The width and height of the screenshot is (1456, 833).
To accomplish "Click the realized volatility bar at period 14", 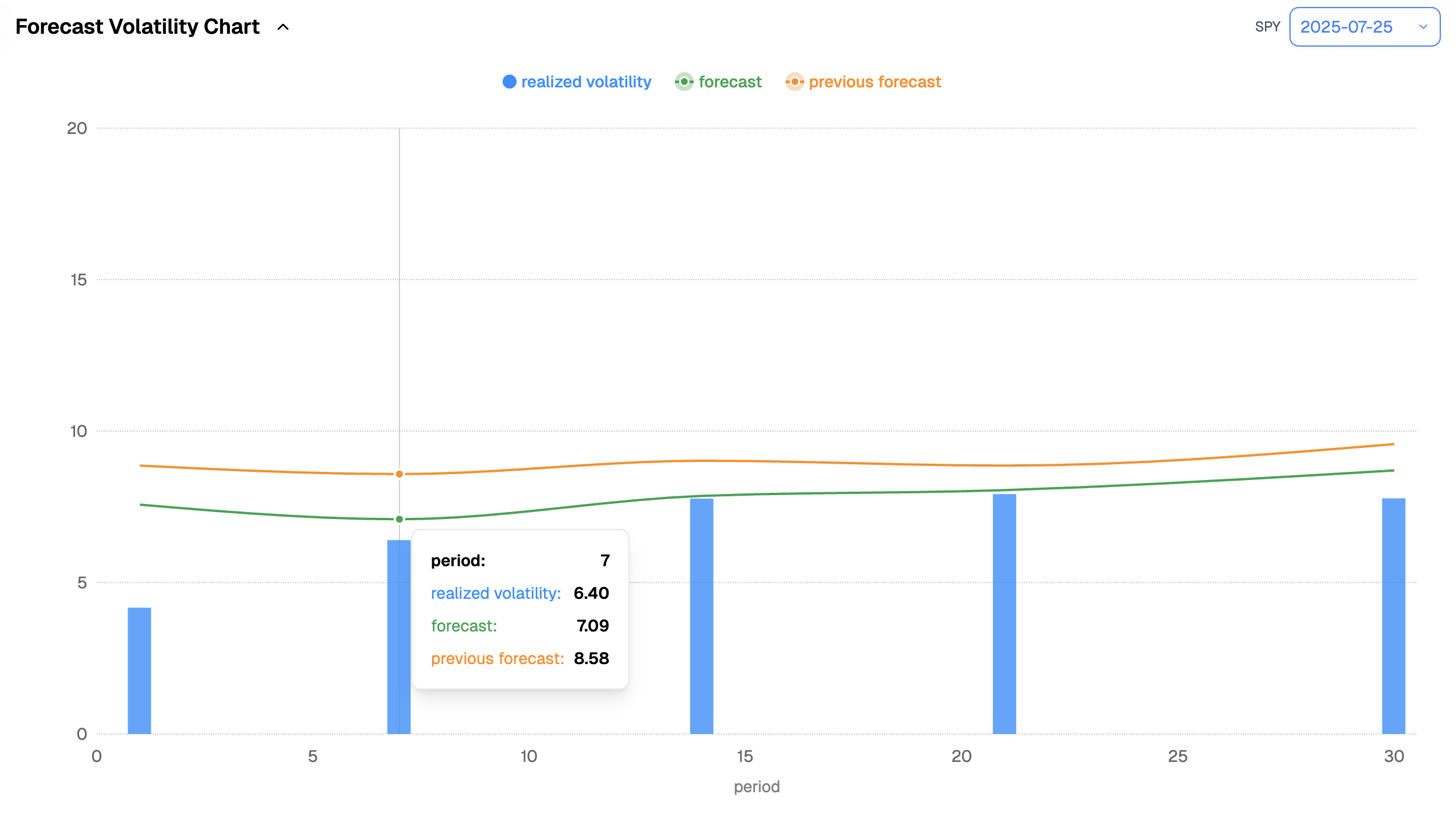I will 701,616.
